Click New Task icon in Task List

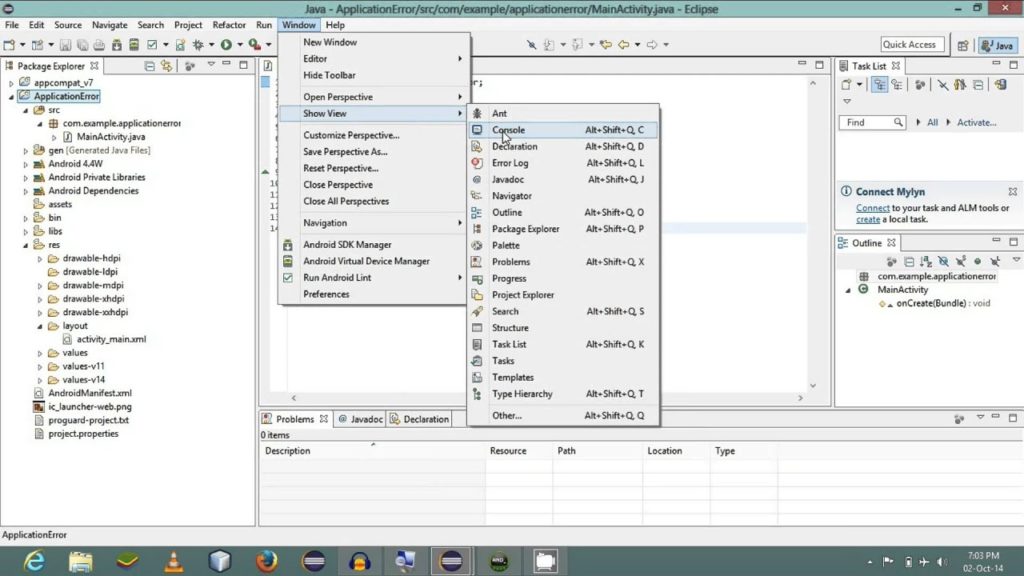tap(846, 84)
